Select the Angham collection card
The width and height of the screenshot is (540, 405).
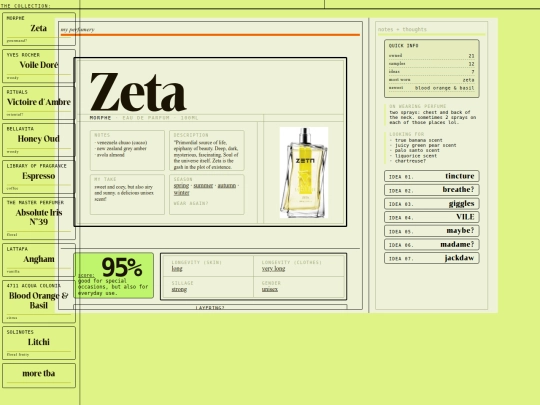(x=39, y=260)
